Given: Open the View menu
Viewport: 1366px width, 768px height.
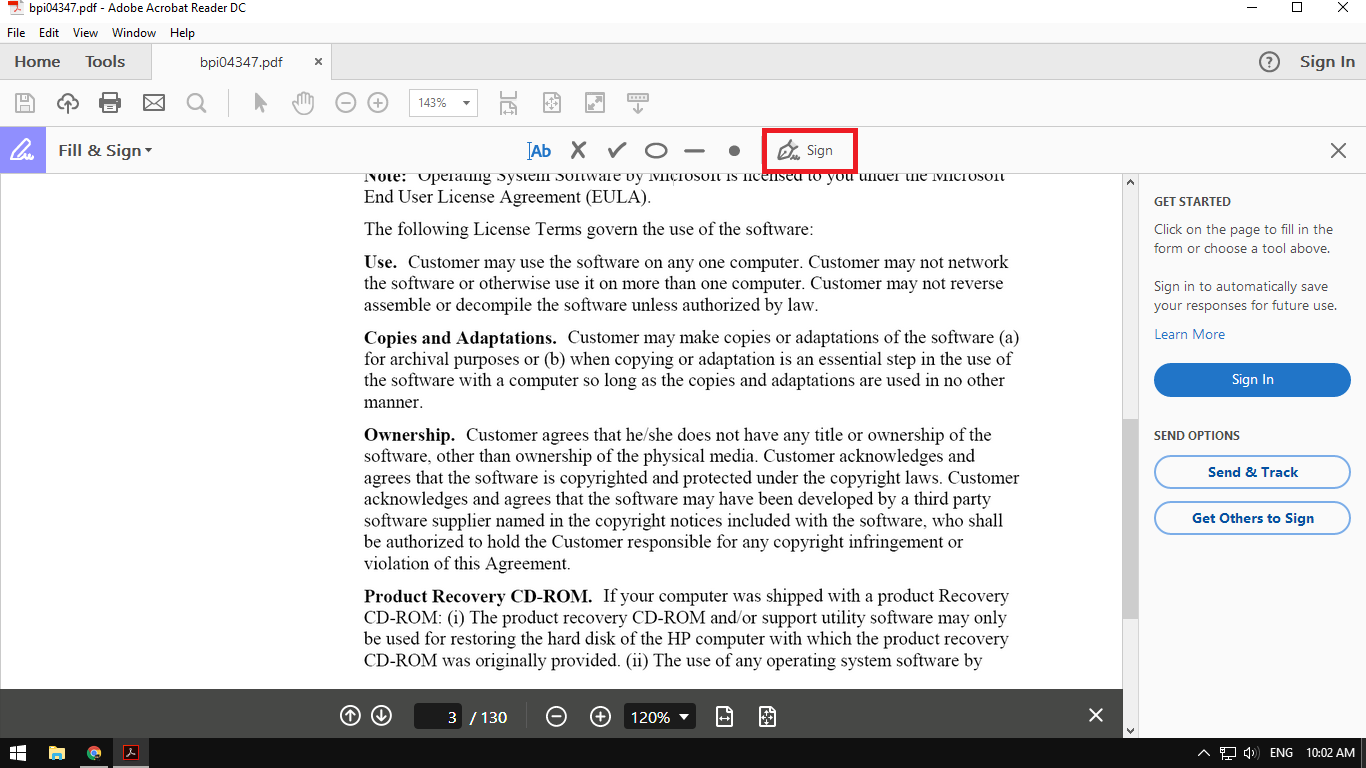Looking at the screenshot, I should 86,33.
